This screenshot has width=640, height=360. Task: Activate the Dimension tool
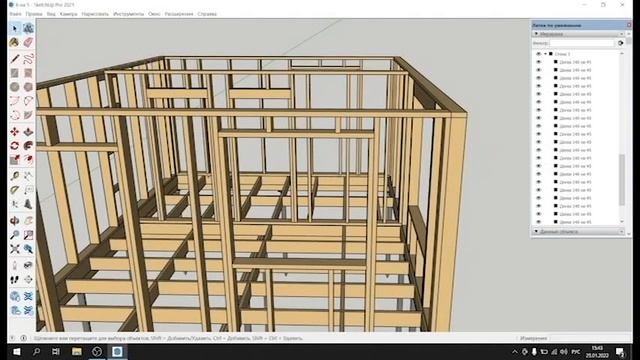(x=28, y=176)
